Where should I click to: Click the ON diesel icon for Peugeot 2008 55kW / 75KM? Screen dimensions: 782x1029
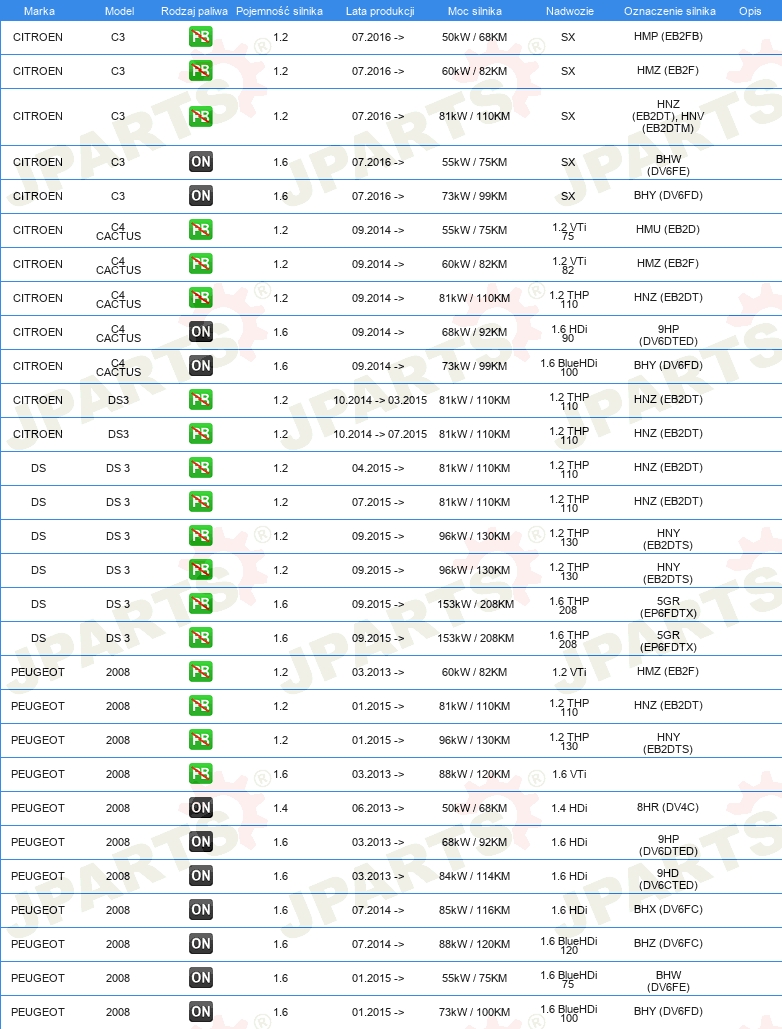201,978
